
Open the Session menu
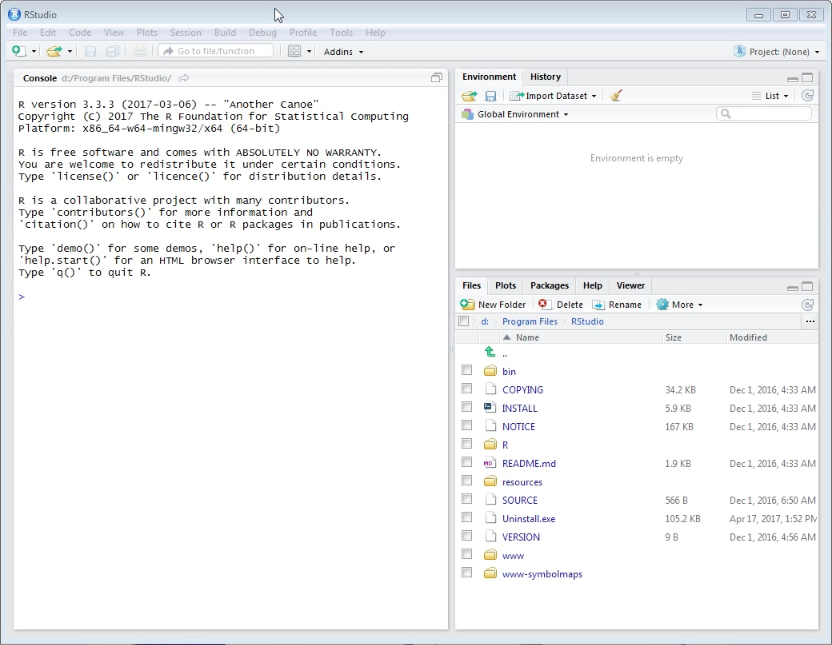tap(185, 32)
